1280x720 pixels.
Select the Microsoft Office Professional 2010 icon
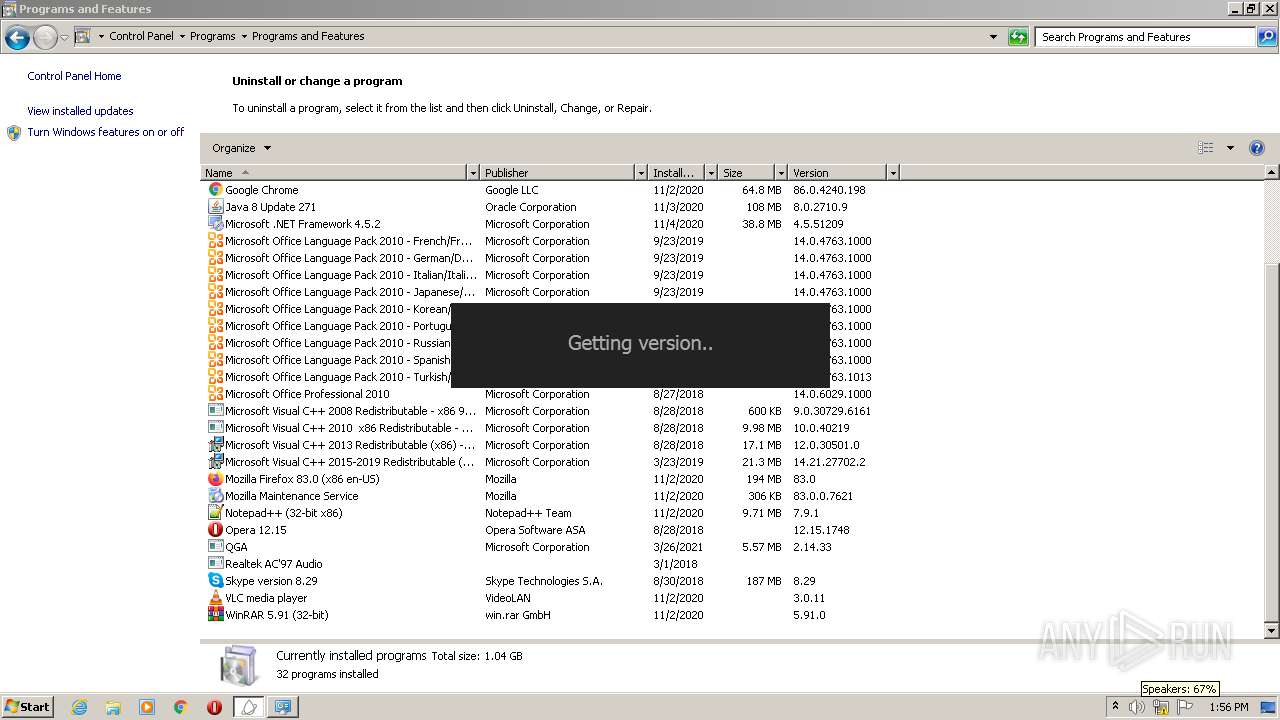click(215, 394)
